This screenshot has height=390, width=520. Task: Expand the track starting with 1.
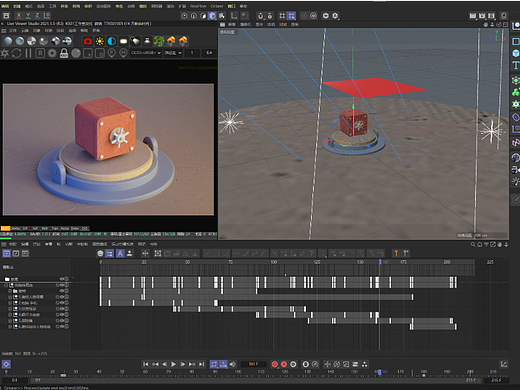click(x=10, y=297)
